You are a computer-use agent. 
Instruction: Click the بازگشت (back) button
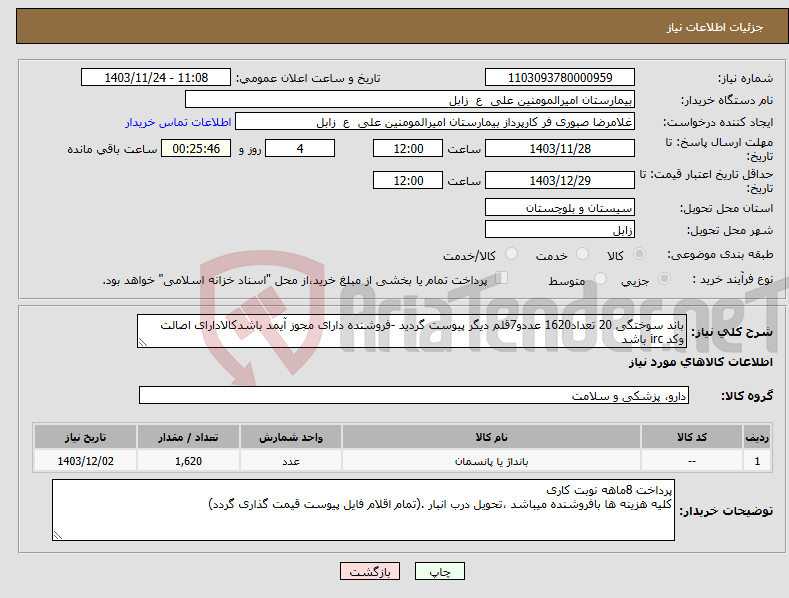370,571
